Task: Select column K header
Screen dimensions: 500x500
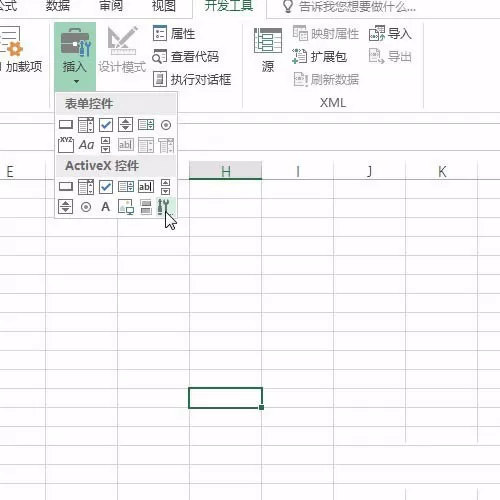Action: (x=442, y=171)
